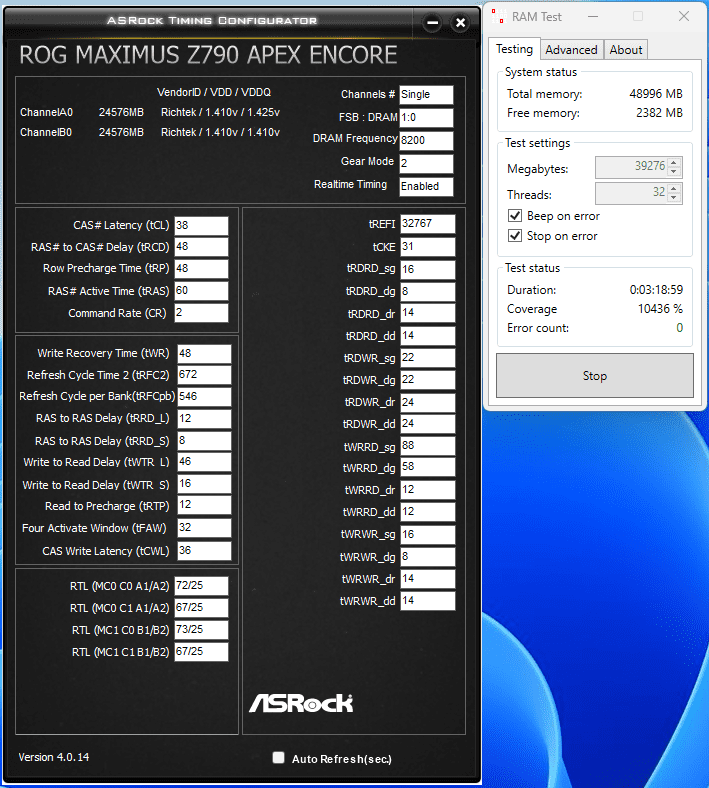Viewport: 709px width, 788px height.
Task: Click the RTL MC0 C1 A1/A2 field
Action: pos(201,608)
